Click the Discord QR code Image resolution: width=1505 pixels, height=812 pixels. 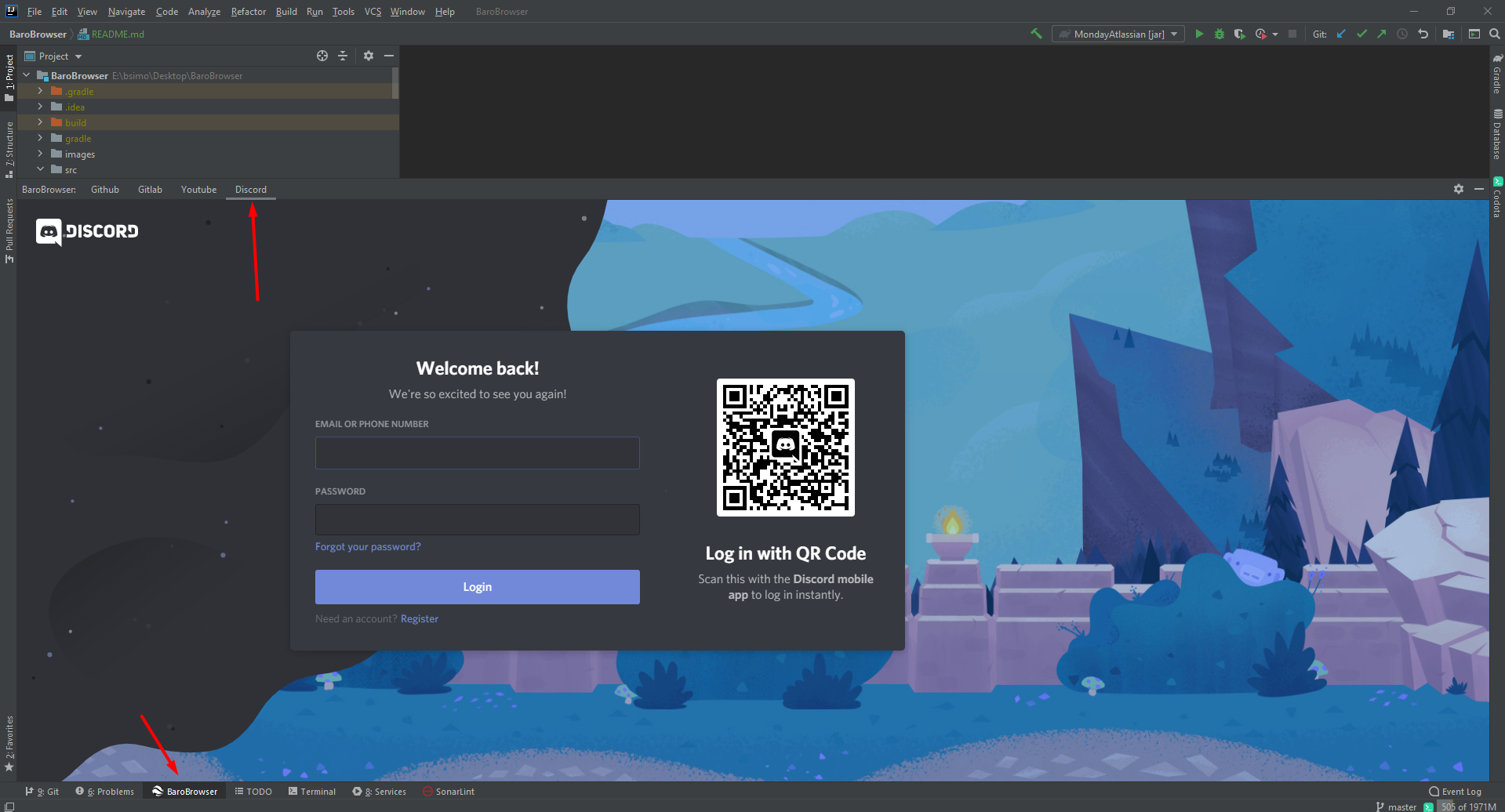[x=786, y=448]
